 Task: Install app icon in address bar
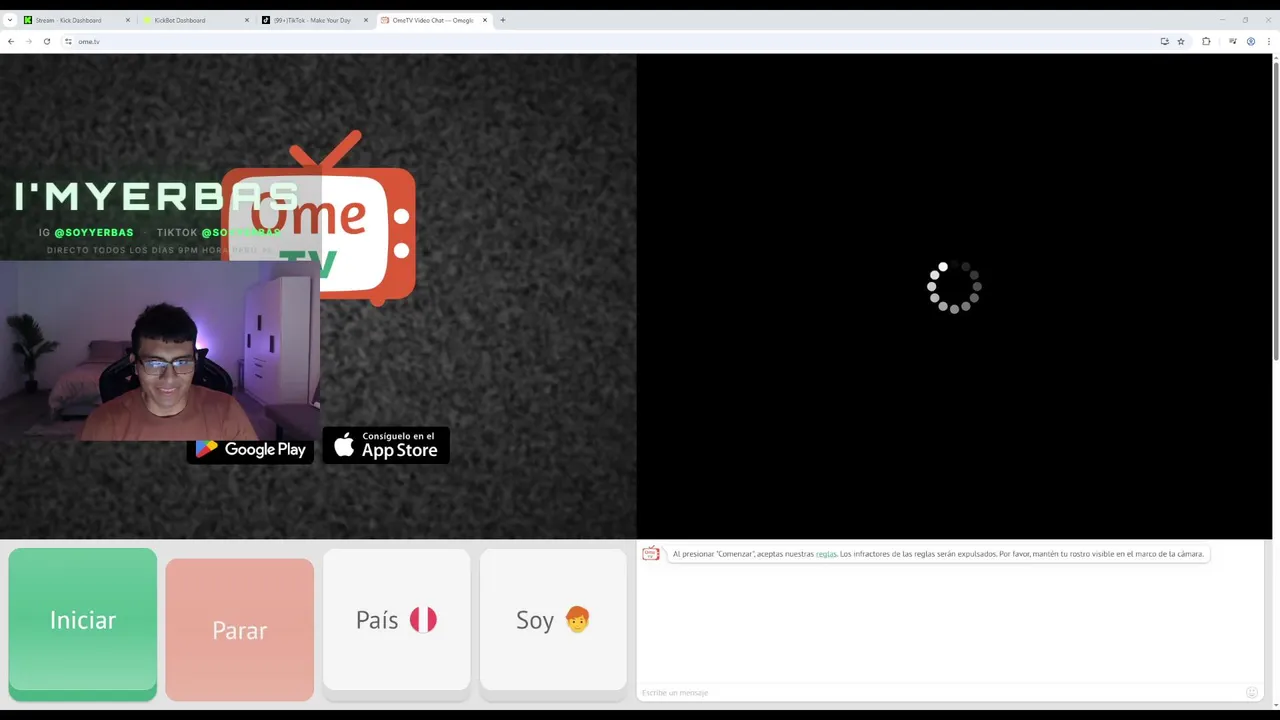click(1164, 41)
